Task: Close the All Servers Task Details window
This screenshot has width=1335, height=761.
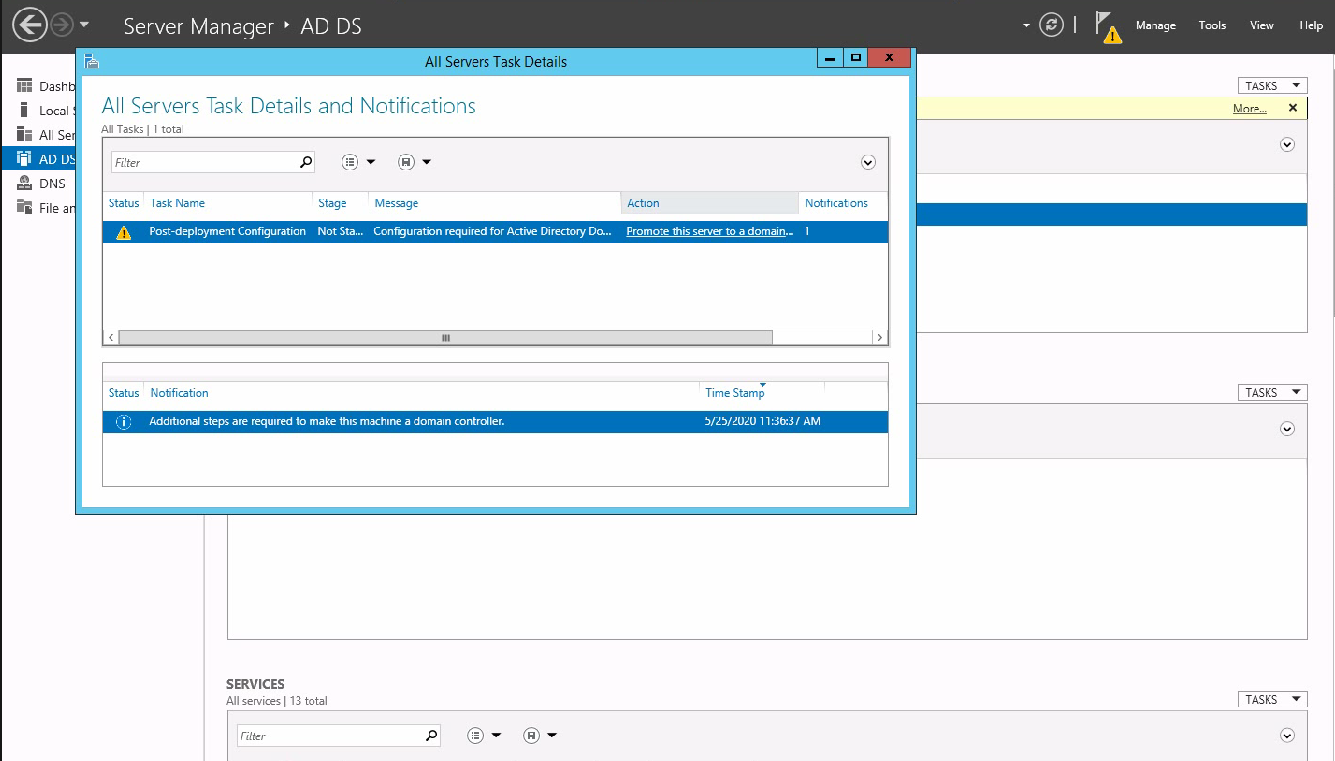Action: tap(889, 58)
